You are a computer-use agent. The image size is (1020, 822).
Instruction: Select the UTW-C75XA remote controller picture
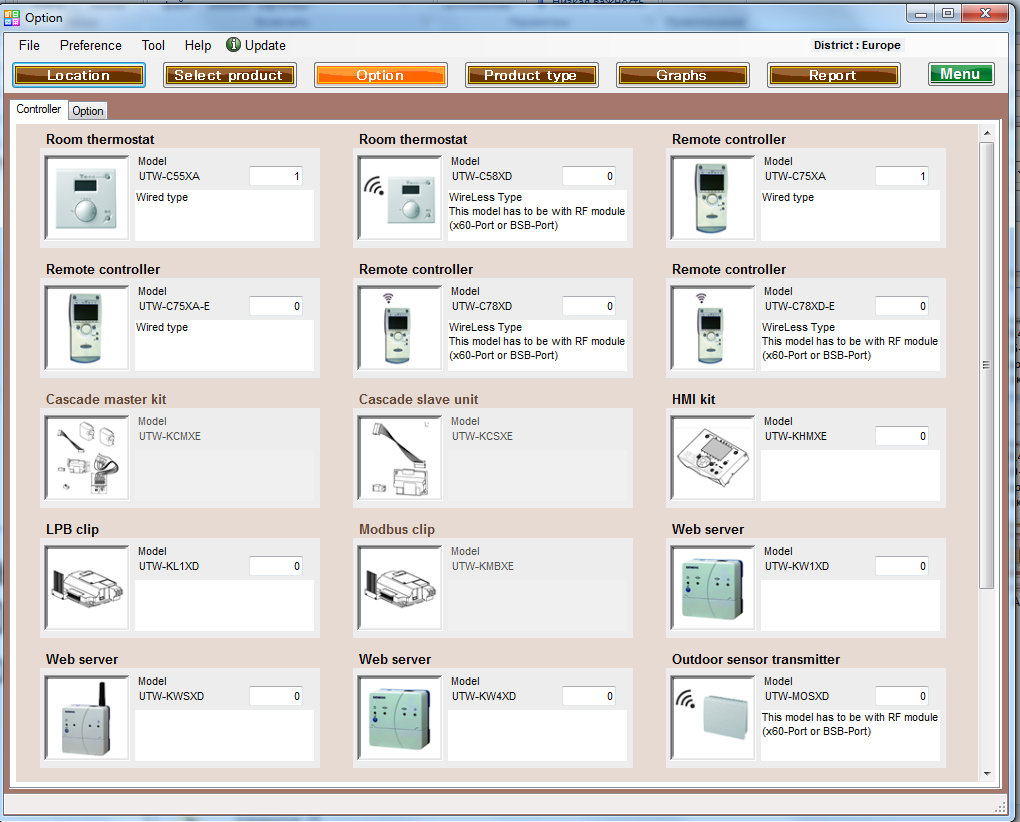coord(713,198)
